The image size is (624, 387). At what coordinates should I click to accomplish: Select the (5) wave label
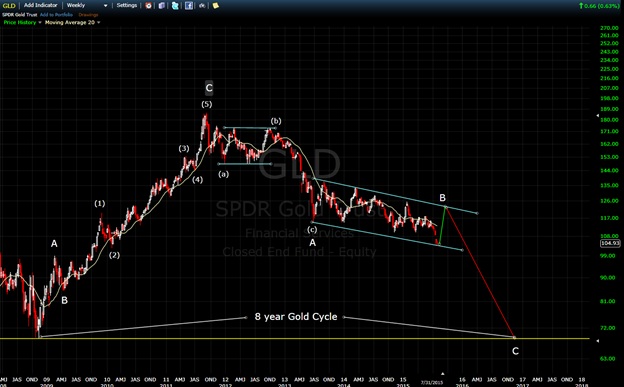point(207,104)
